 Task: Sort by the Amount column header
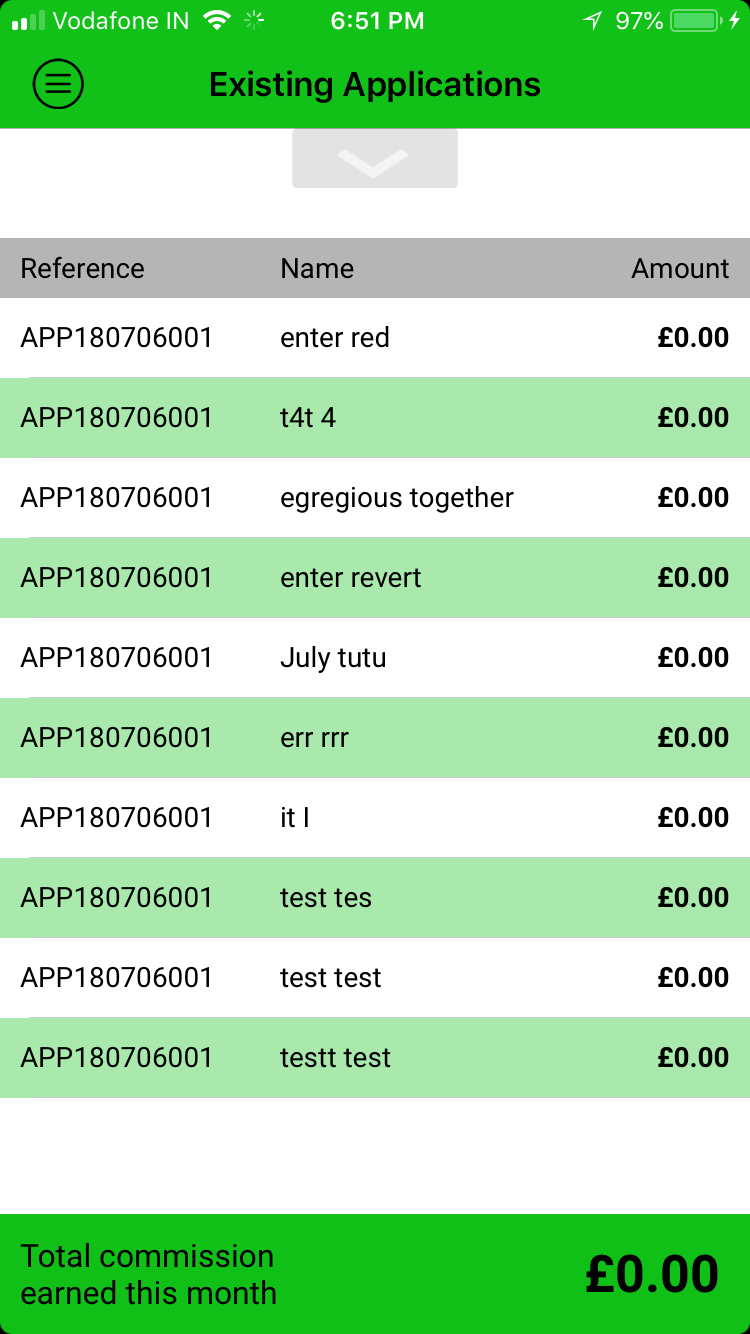click(x=680, y=268)
